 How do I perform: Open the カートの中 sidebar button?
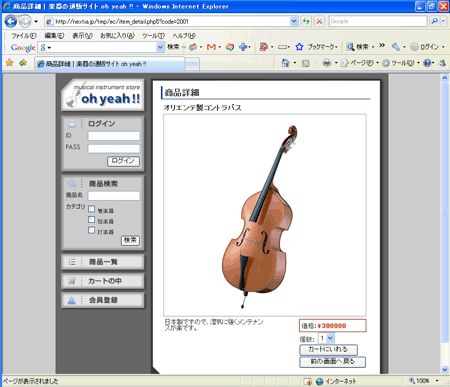pos(103,281)
